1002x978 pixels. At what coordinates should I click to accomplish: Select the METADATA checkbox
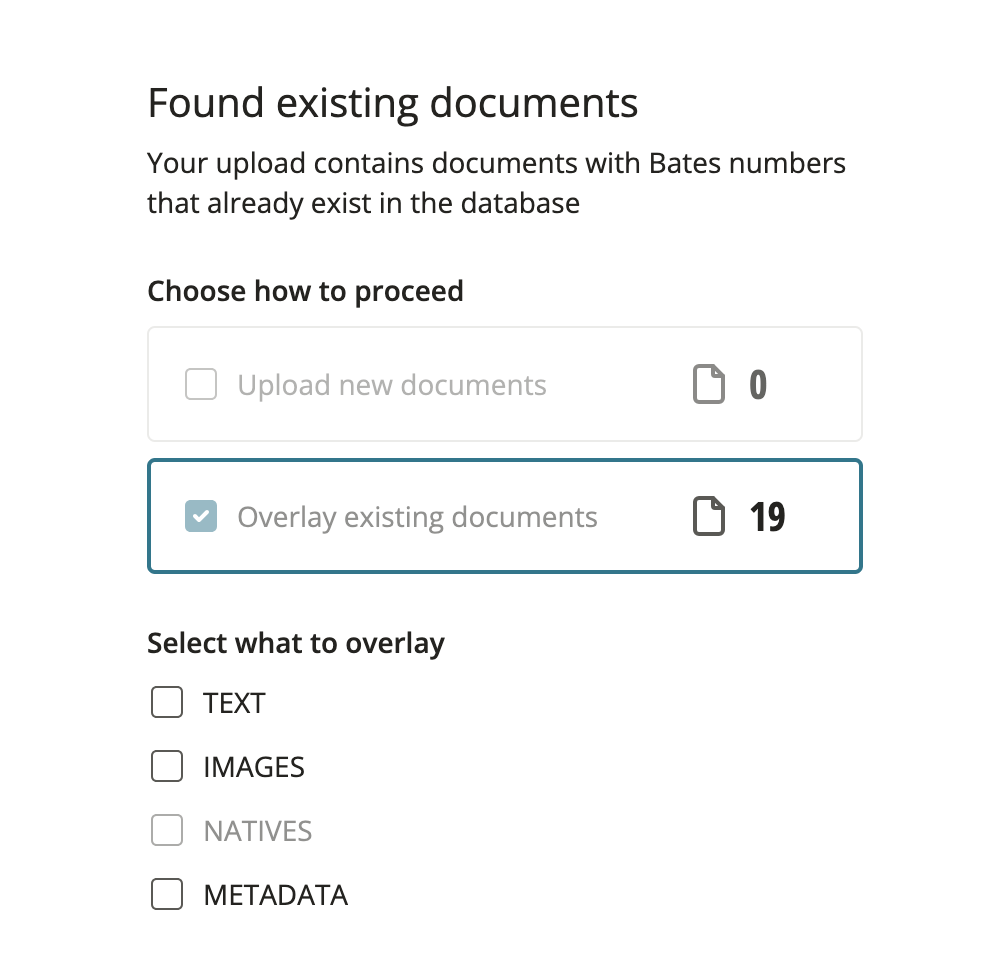[166, 894]
